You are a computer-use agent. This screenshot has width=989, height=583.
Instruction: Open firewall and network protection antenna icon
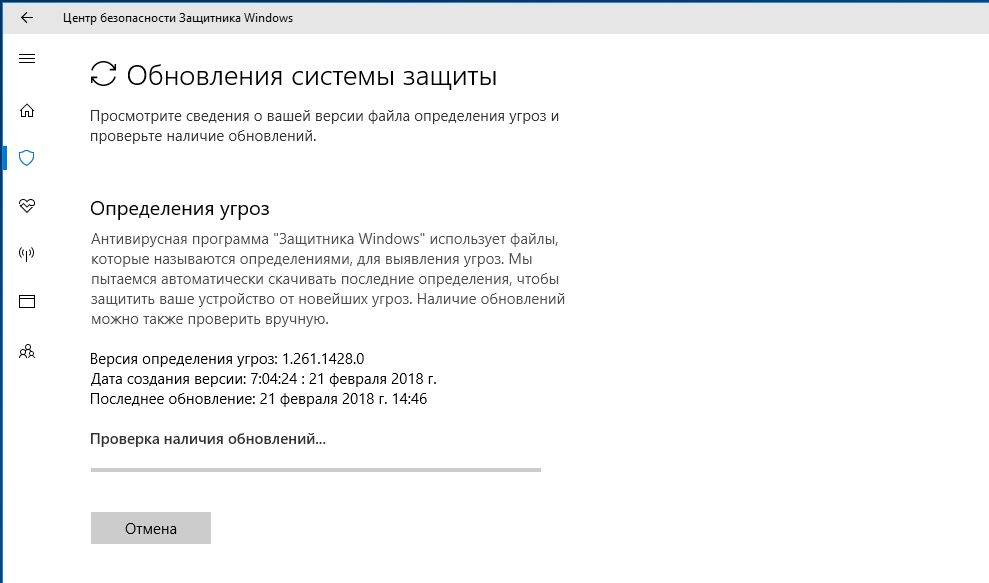pos(26,254)
